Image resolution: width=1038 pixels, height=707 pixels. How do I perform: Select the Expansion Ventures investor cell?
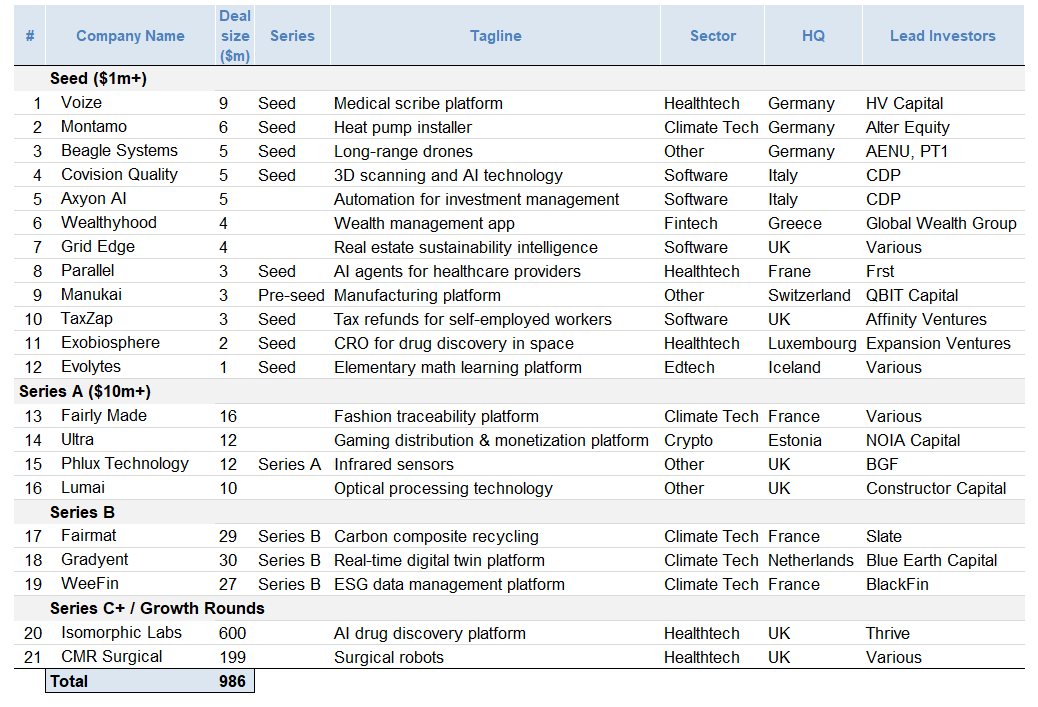tap(939, 344)
